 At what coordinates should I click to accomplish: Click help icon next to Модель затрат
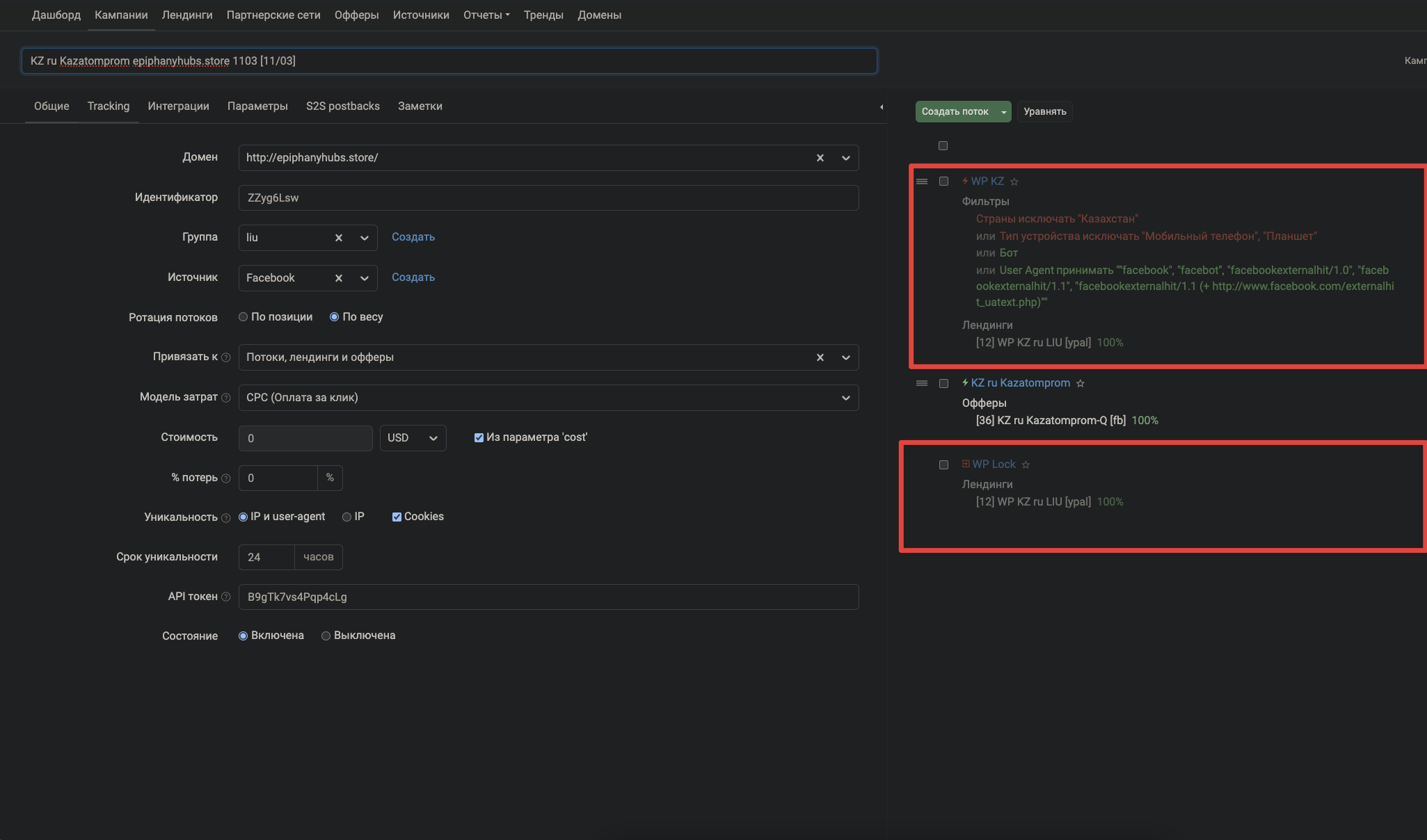pyautogui.click(x=225, y=398)
